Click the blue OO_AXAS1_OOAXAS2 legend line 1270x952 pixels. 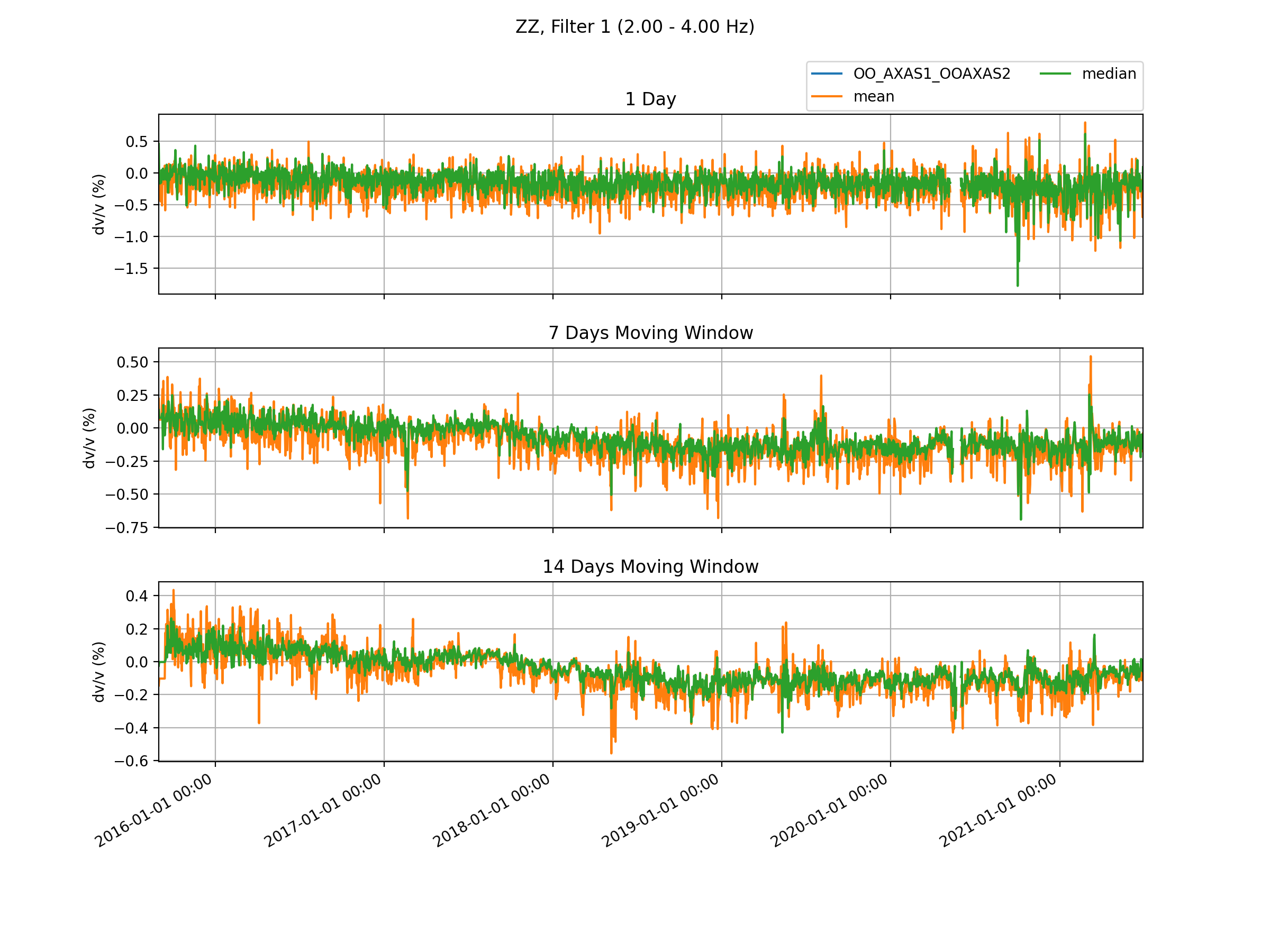826,74
